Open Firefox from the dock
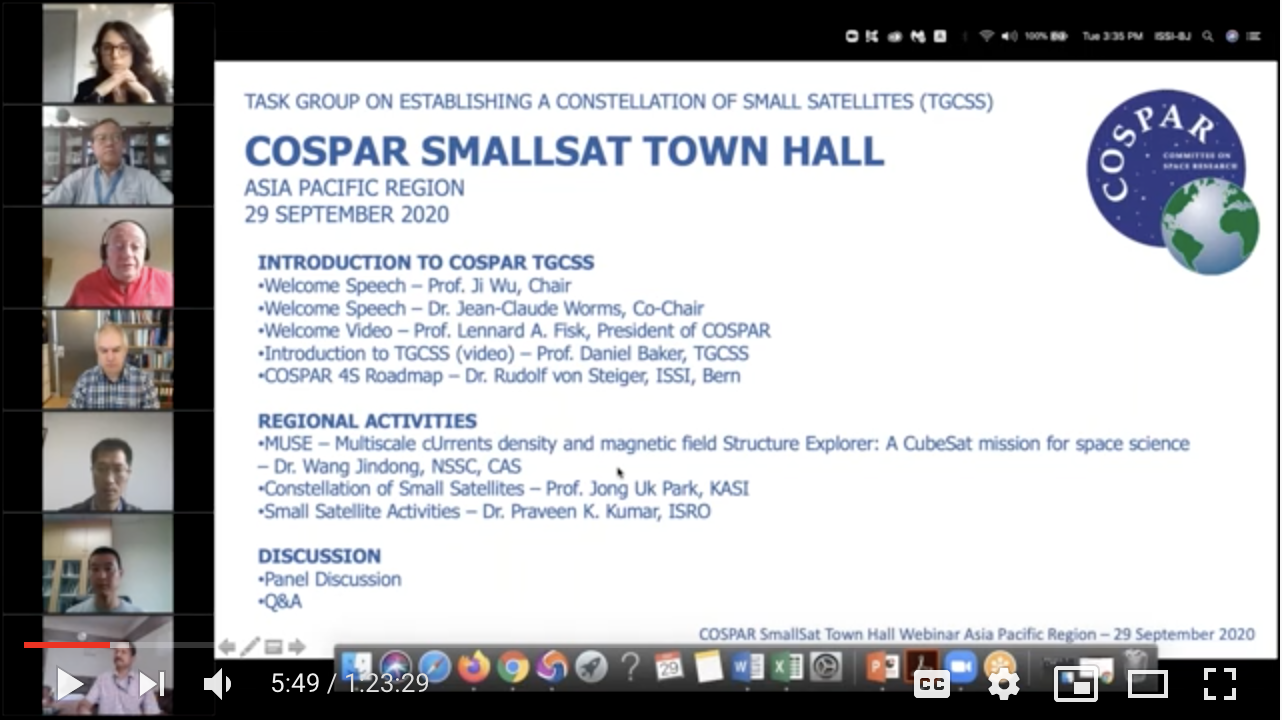 (474, 665)
